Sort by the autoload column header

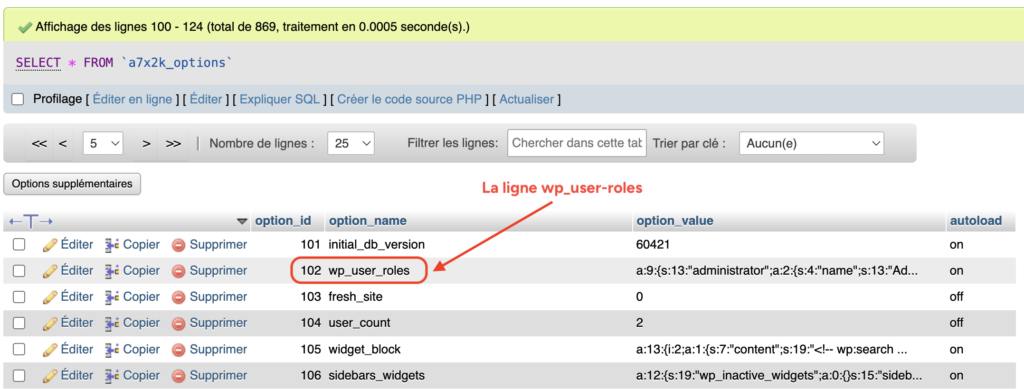coord(976,221)
